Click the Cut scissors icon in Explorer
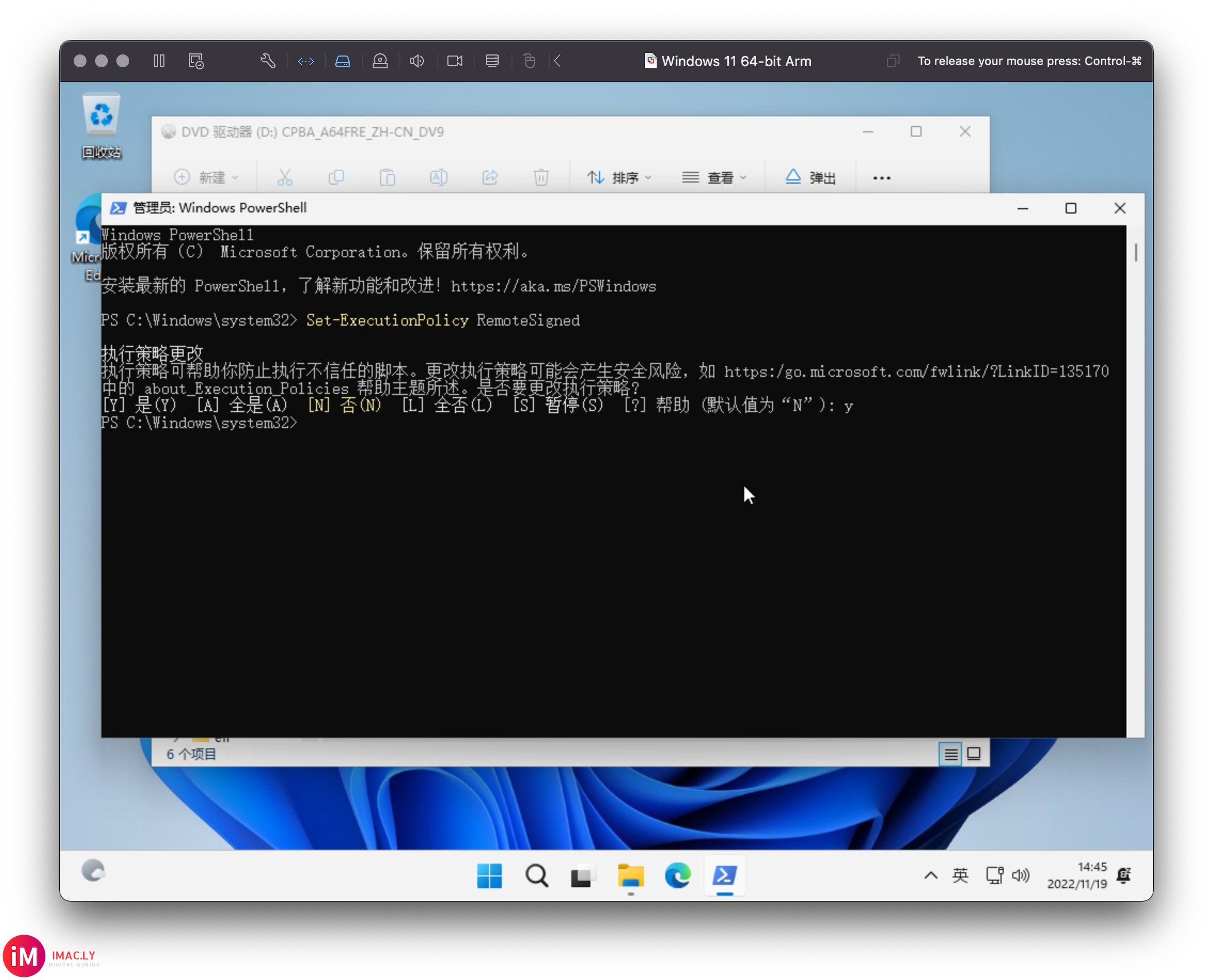Image resolution: width=1213 pixels, height=980 pixels. 285,178
